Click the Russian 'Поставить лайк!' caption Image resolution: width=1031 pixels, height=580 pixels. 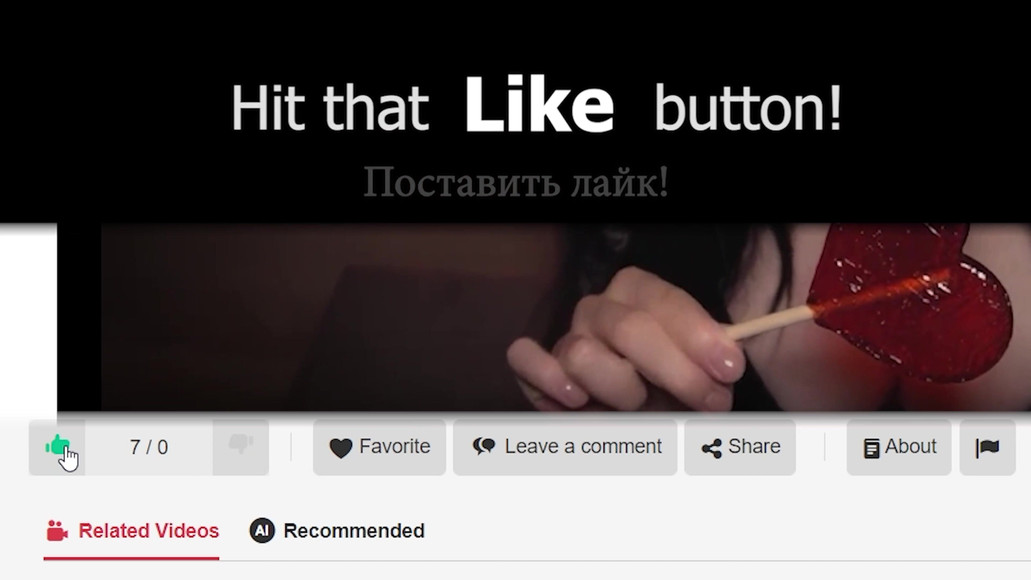pos(516,182)
